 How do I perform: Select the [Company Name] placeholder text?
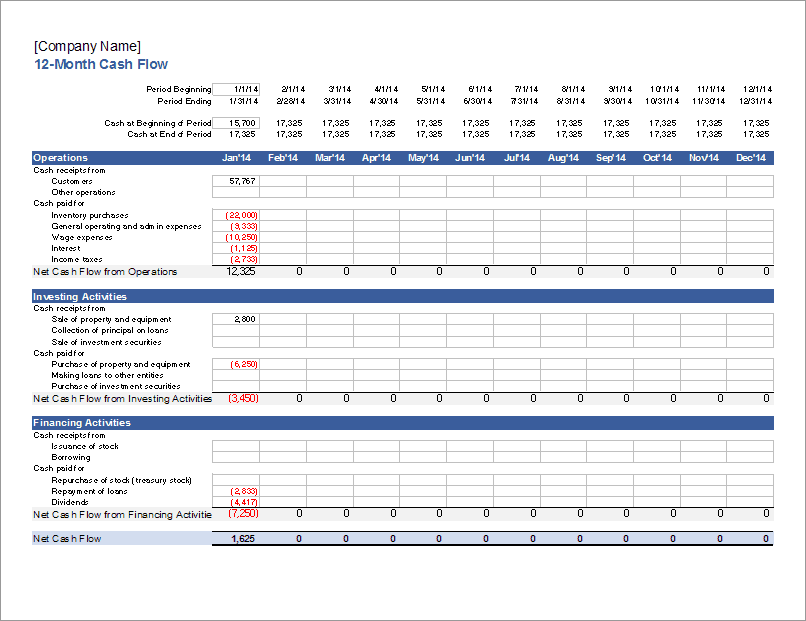pyautogui.click(x=86, y=46)
